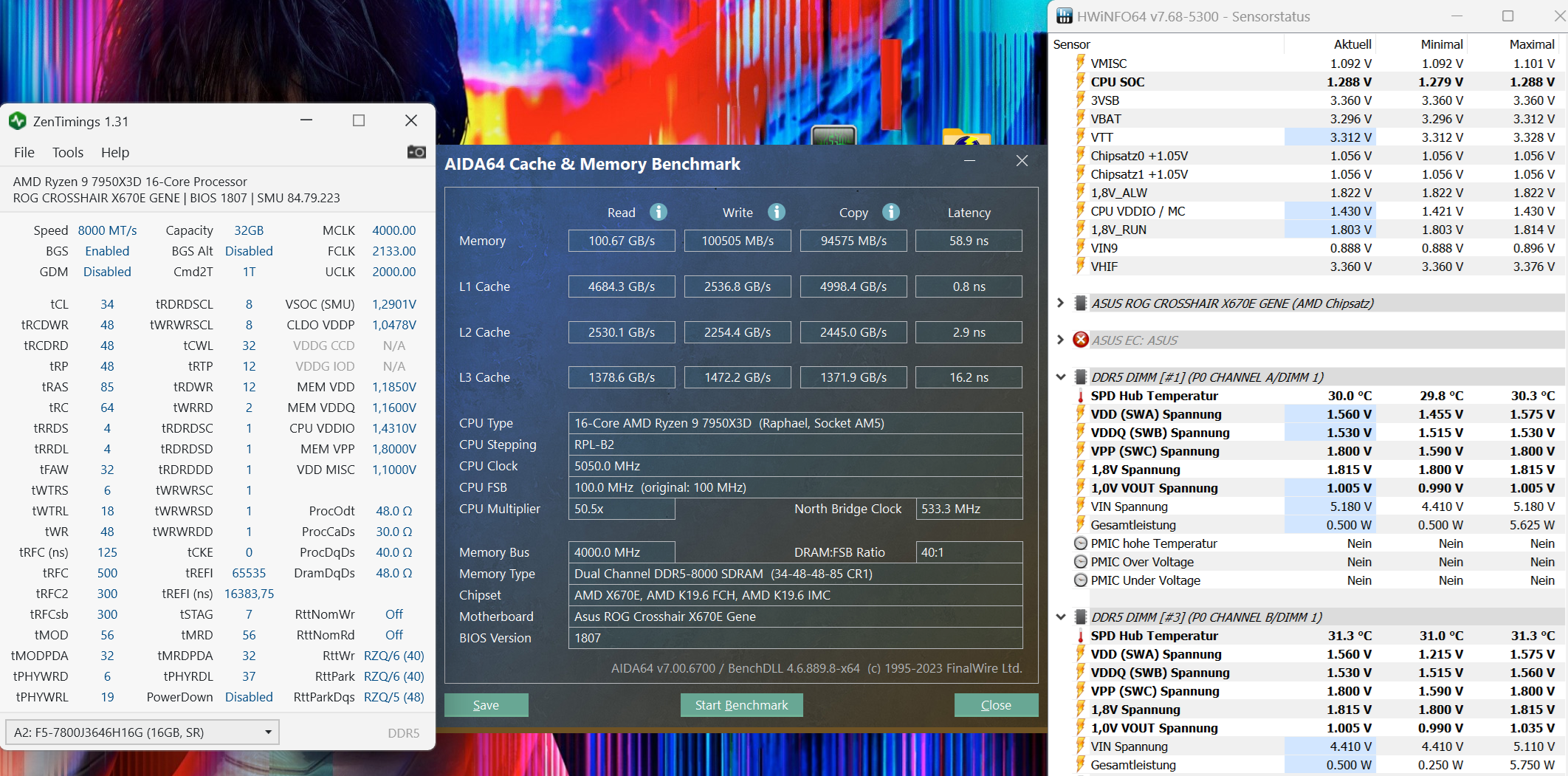Click chip icon of DDR5 DIMM [#1] group

pos(1081,377)
